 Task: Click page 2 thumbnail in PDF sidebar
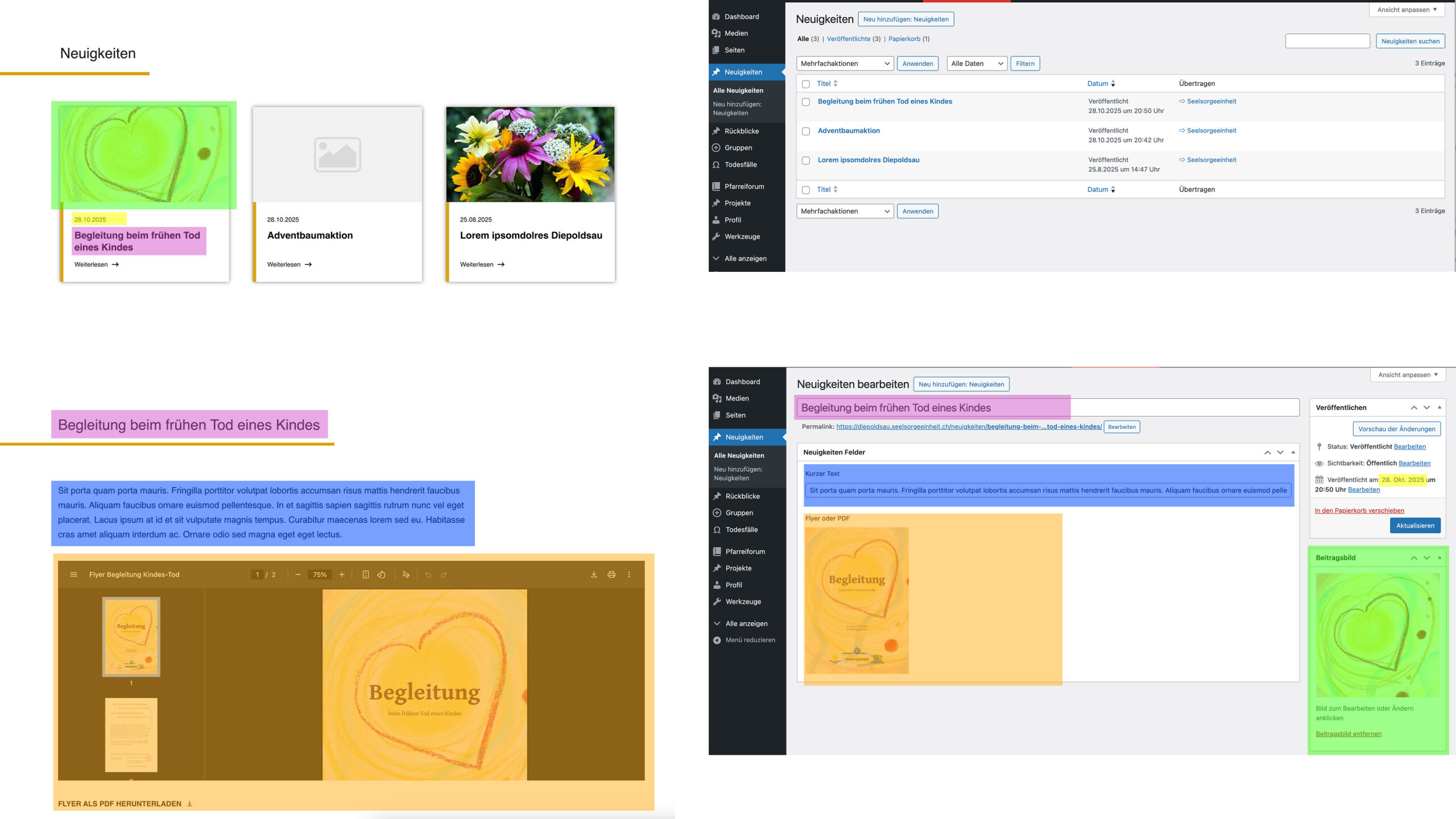point(131,734)
